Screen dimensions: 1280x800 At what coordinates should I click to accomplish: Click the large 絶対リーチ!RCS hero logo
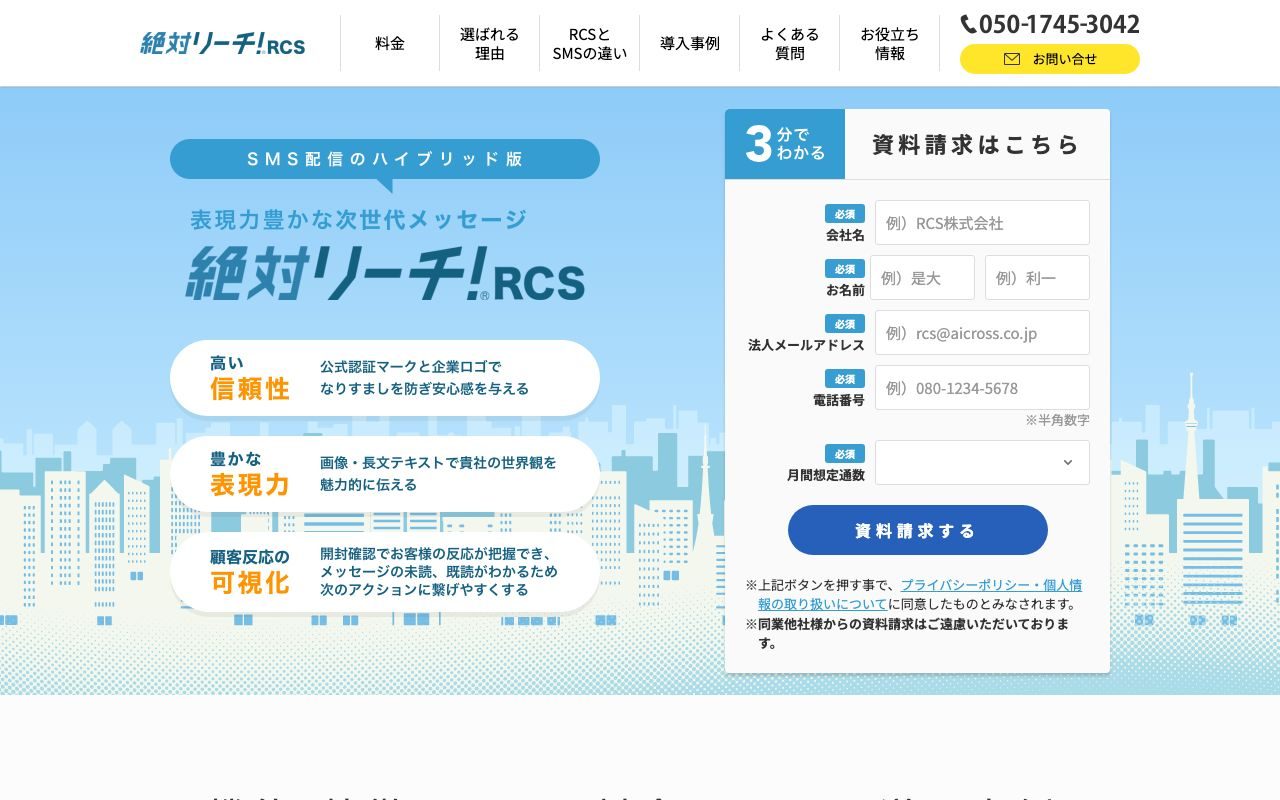[385, 272]
